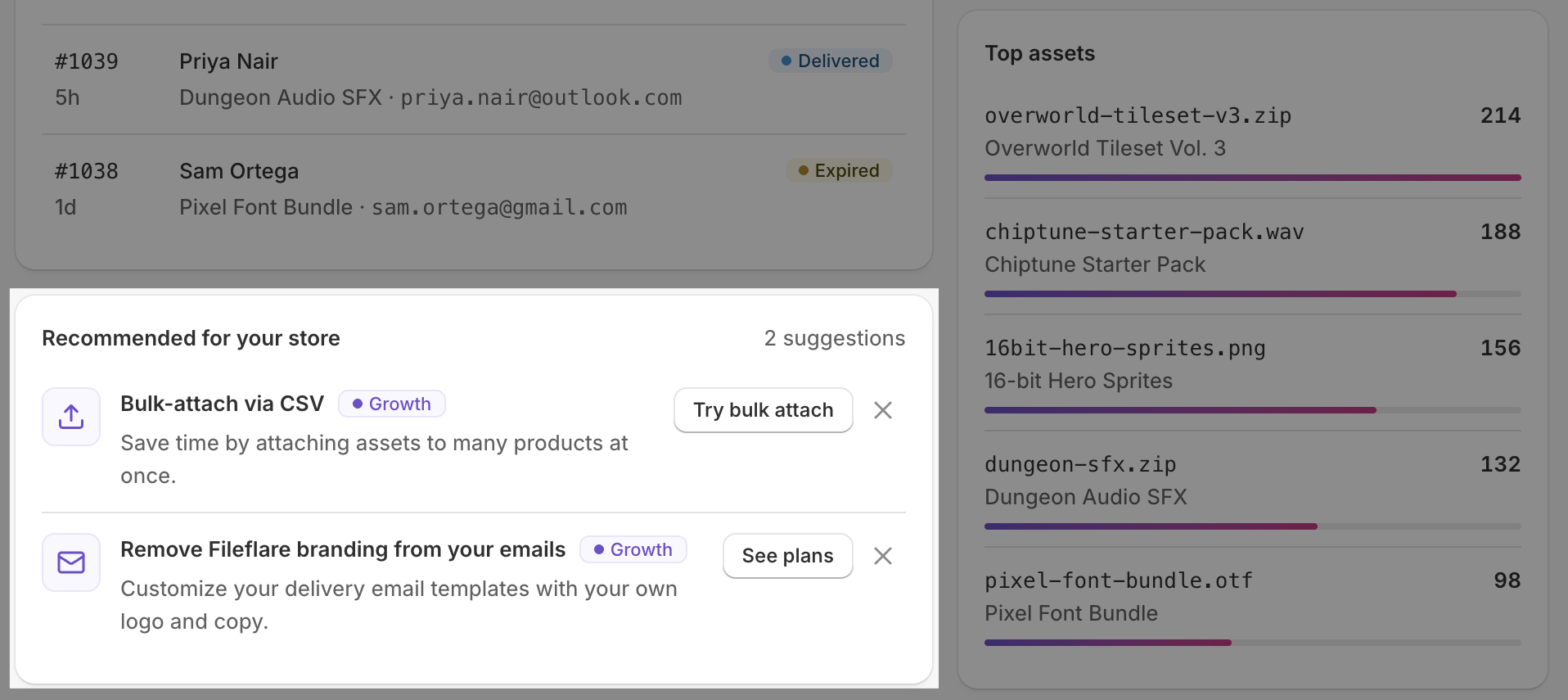This screenshot has width=1568, height=700.
Task: Click the Overworld Tileset Vol. 3 progress bar
Action: (1253, 178)
